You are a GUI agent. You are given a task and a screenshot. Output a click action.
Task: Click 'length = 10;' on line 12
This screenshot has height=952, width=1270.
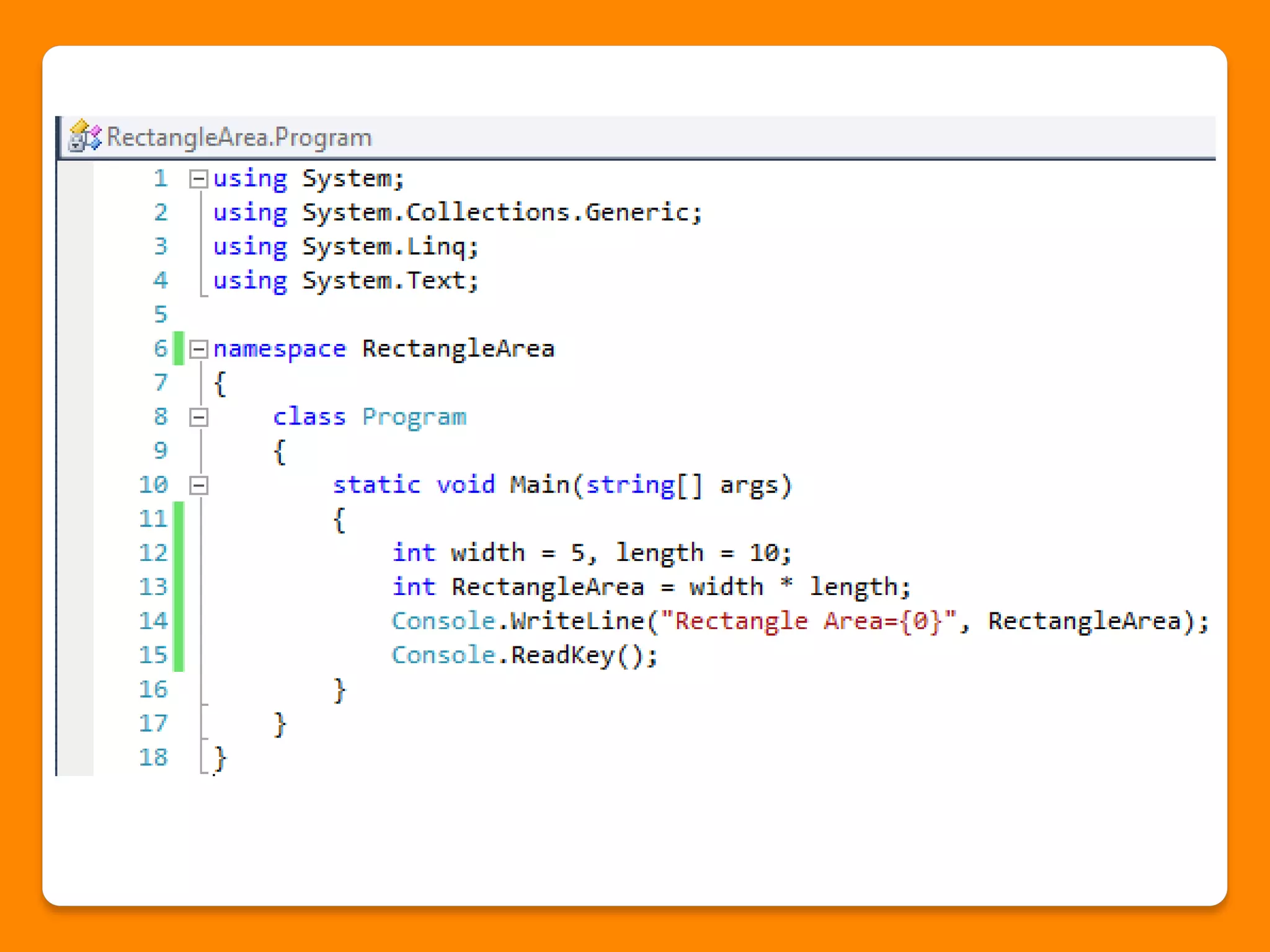704,553
